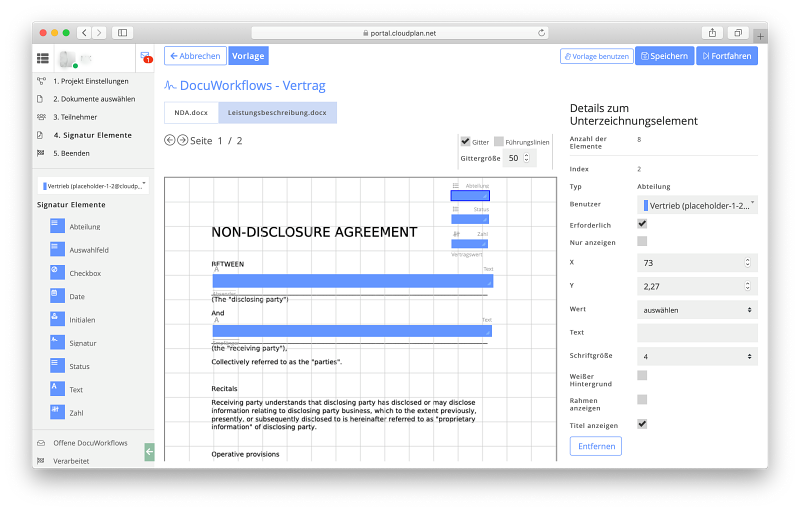Switch to the NDA.docx tab

pos(191,113)
